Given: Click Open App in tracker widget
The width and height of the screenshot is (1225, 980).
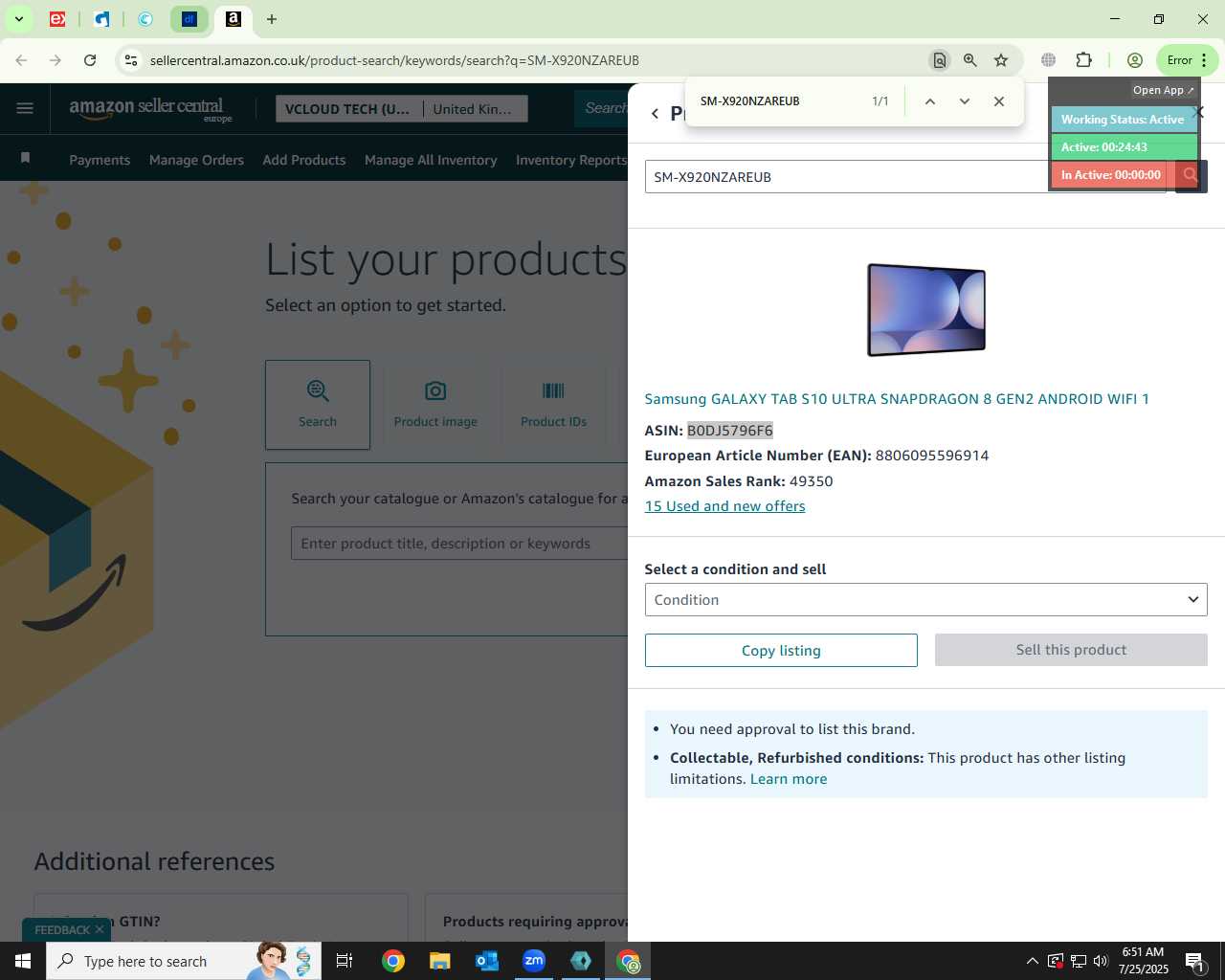Looking at the screenshot, I should tap(1163, 90).
